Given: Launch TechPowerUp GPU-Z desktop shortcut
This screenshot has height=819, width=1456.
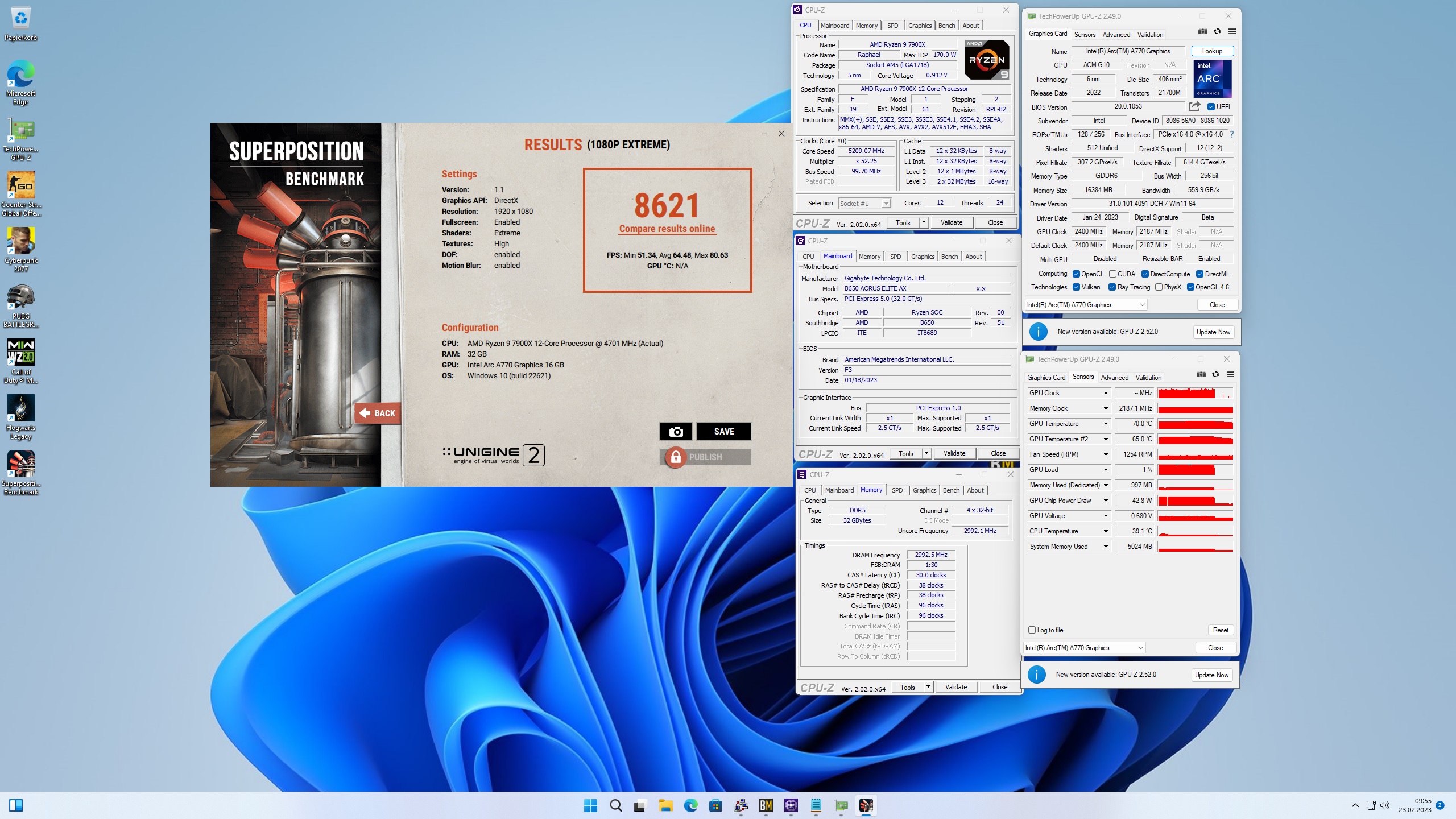Looking at the screenshot, I should [x=21, y=139].
